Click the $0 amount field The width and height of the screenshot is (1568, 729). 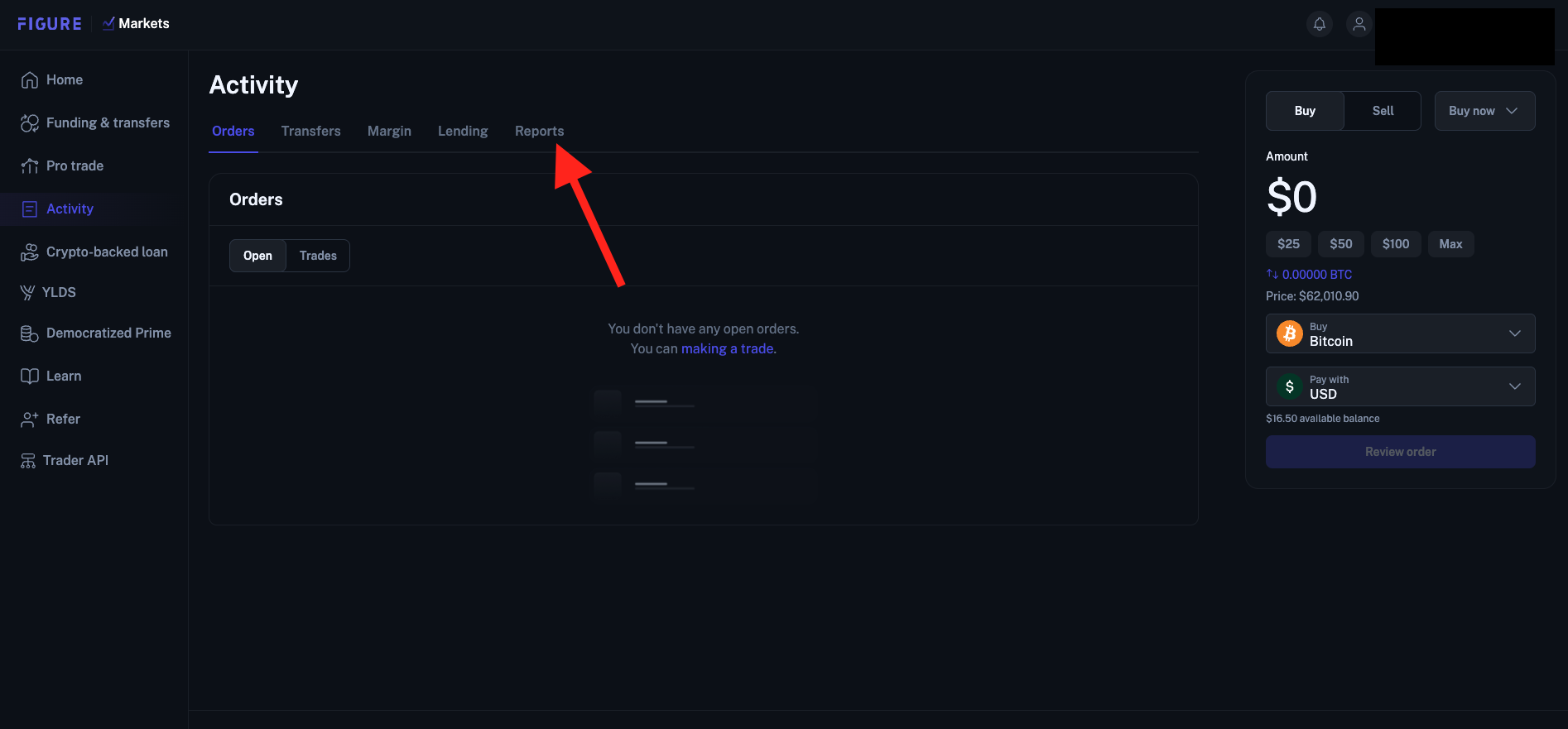(x=1291, y=197)
